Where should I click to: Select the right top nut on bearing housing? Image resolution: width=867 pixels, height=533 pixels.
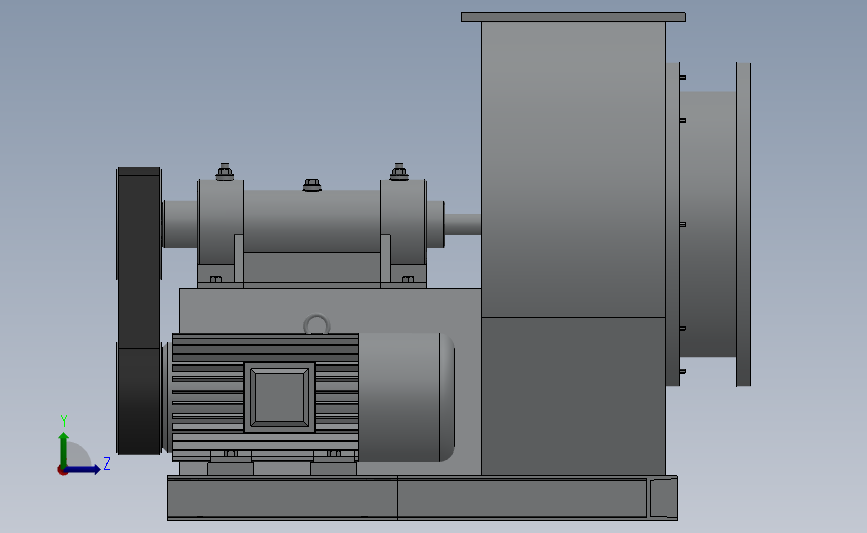click(x=399, y=172)
